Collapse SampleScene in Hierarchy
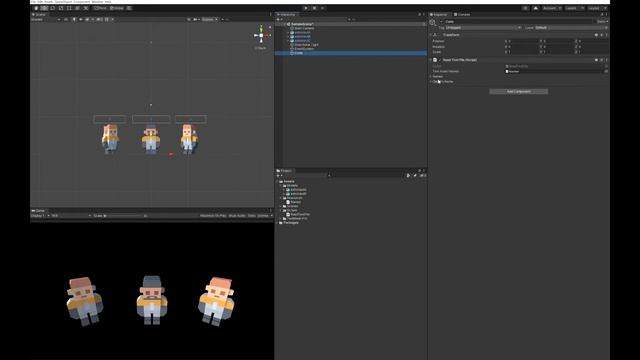 click(285, 24)
